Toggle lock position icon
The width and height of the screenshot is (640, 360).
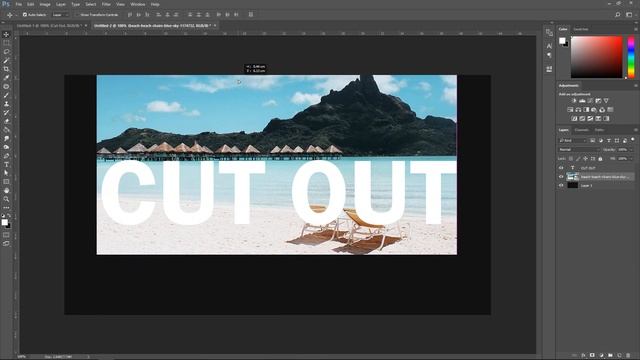tap(585, 158)
